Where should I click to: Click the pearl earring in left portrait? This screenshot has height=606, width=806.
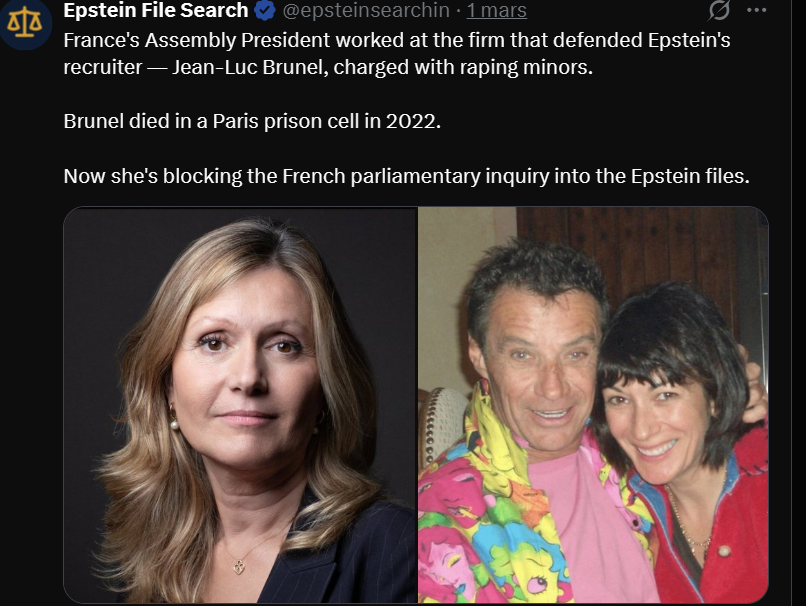point(174,425)
